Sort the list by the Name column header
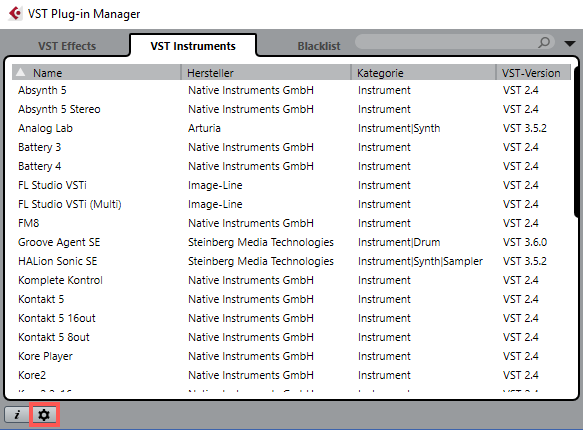Image resolution: width=583 pixels, height=430 pixels. (x=96, y=72)
